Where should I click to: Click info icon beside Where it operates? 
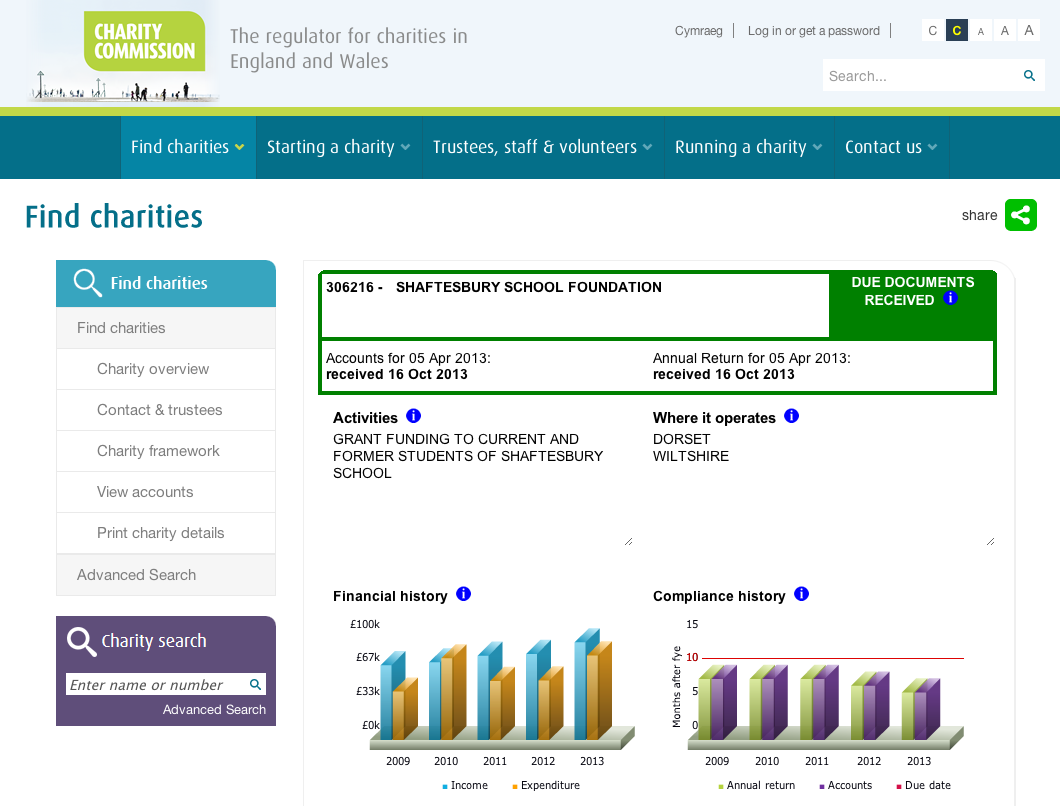pyautogui.click(x=792, y=416)
